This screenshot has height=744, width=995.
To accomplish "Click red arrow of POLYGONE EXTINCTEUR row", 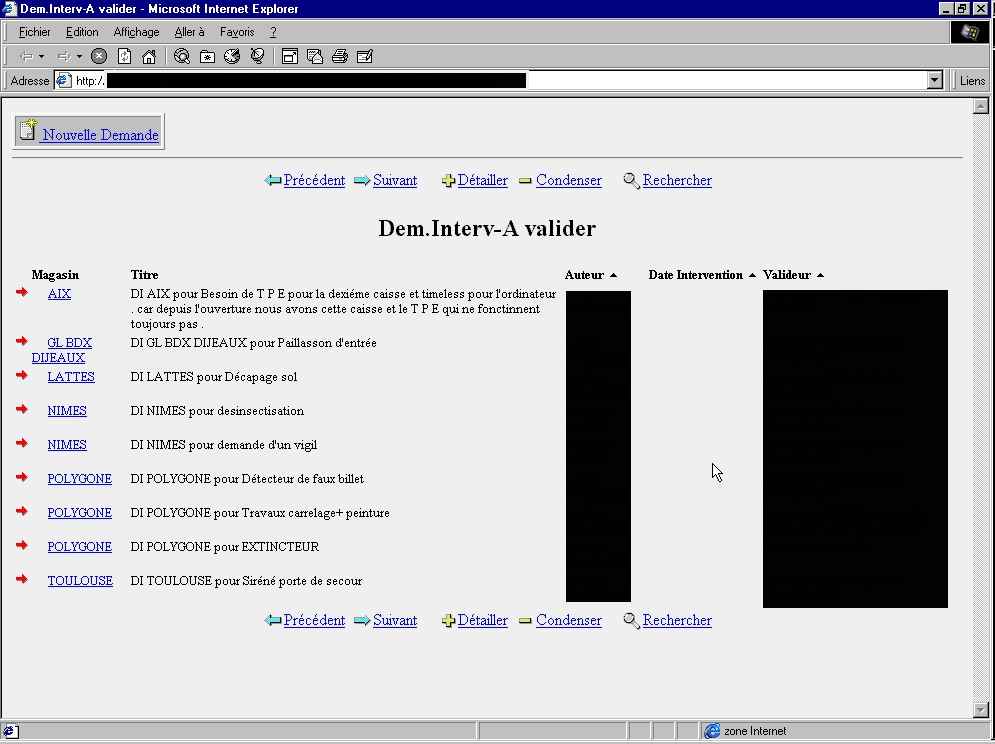I will tap(22, 545).
